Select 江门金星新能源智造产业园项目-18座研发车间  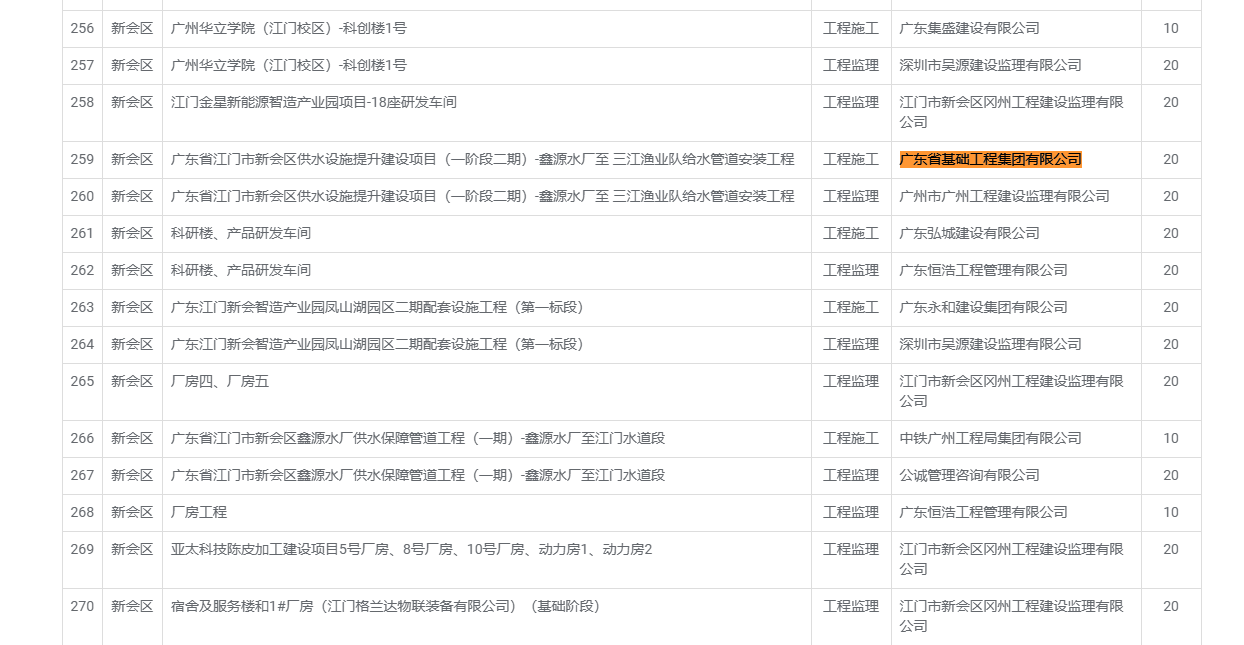pyautogui.click(x=314, y=102)
